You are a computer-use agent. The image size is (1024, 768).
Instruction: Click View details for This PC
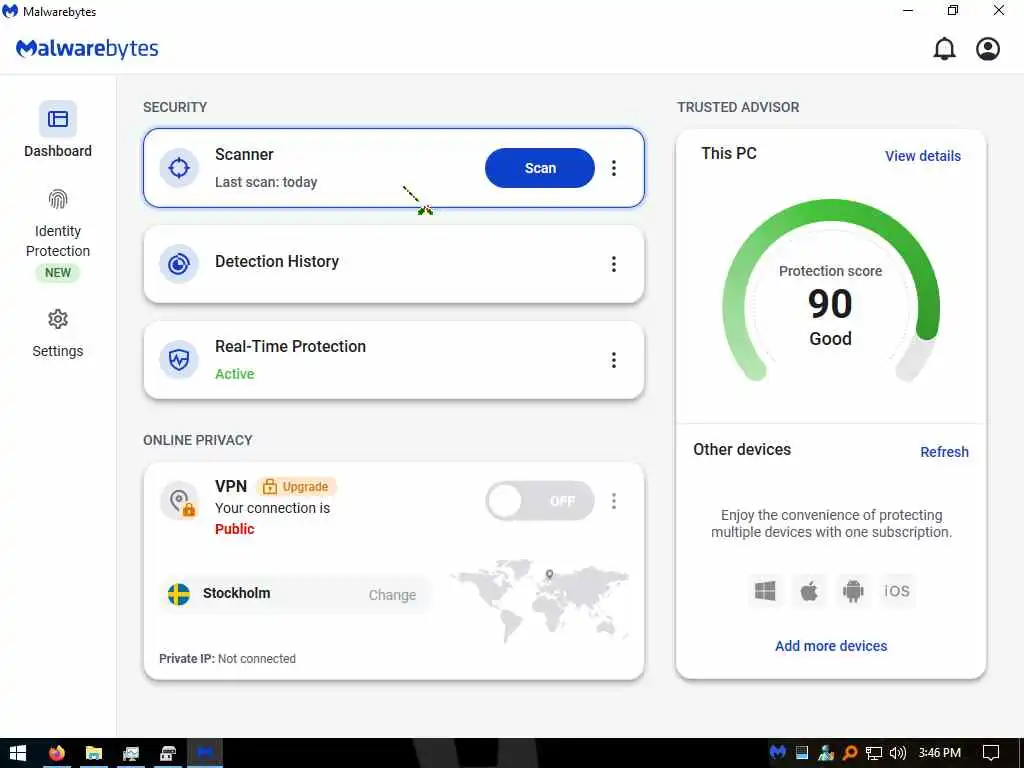(923, 156)
